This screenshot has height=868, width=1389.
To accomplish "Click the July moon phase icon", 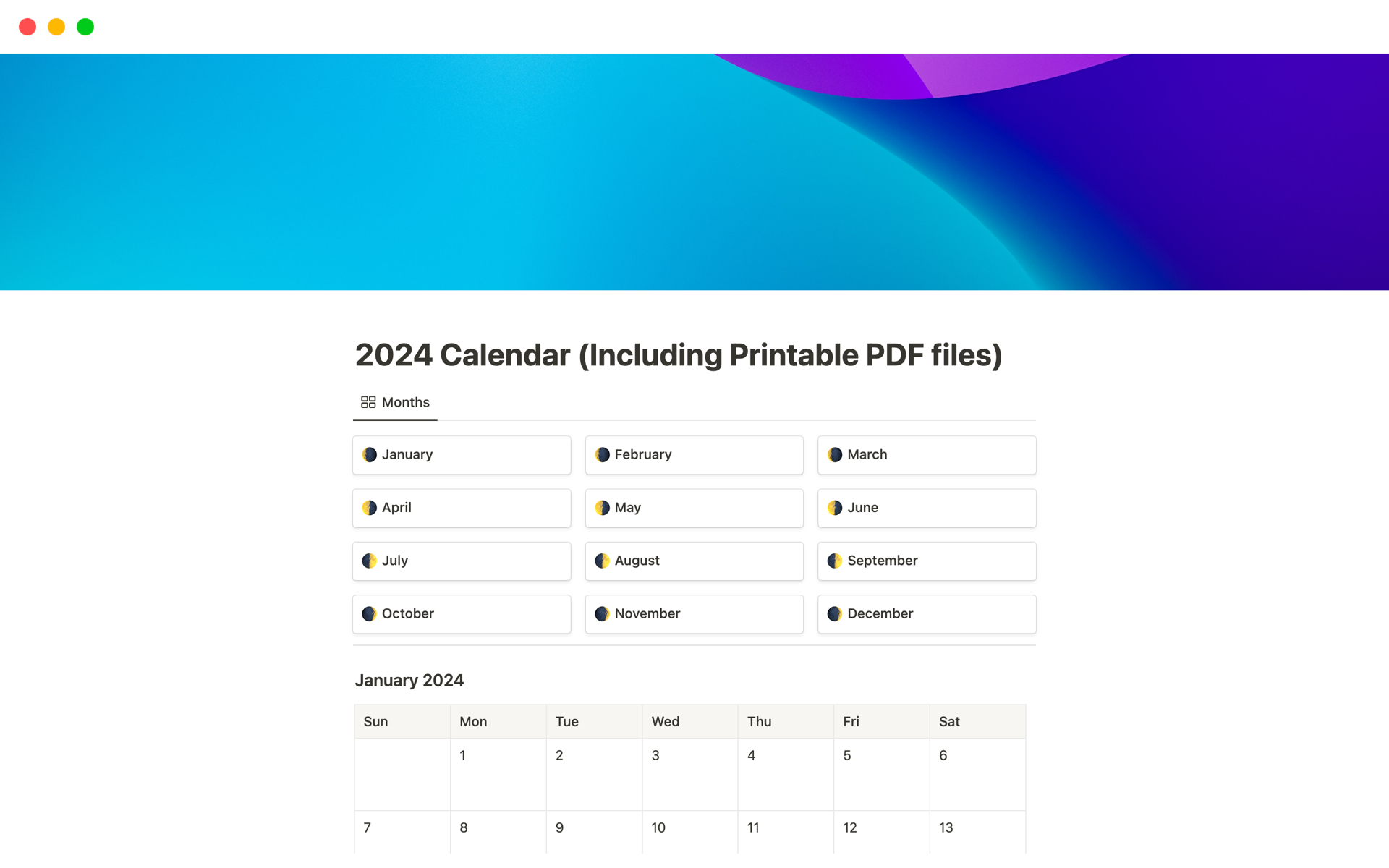I will coord(370,560).
